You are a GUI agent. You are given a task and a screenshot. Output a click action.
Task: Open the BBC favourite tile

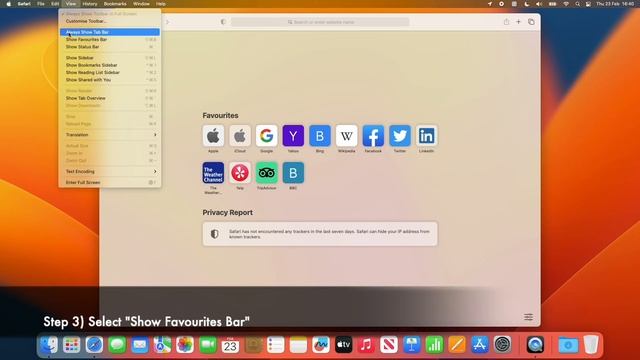tap(293, 173)
